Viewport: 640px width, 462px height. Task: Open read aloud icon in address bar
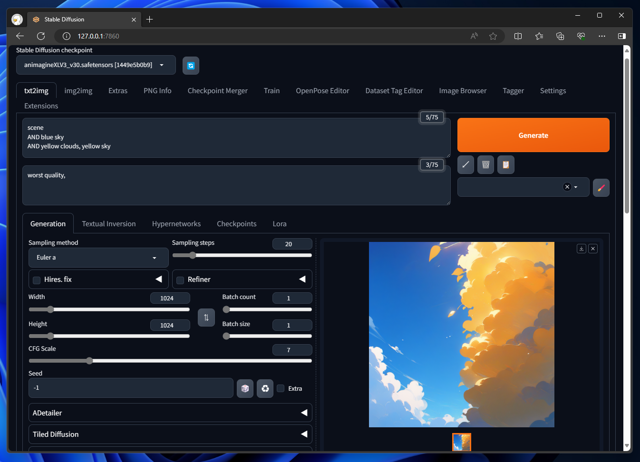[x=474, y=36]
